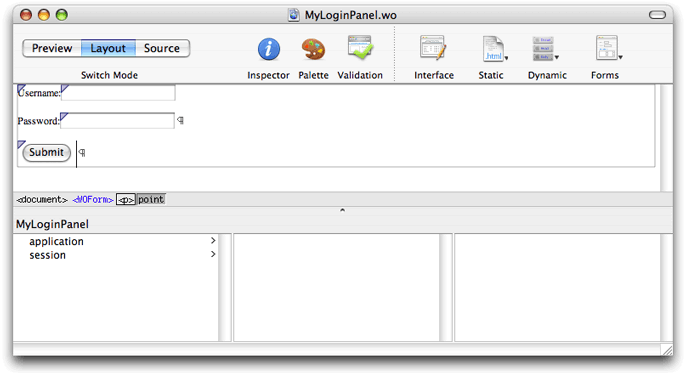Expand the session key
Image resolution: width=686 pixels, height=378 pixels.
click(213, 254)
